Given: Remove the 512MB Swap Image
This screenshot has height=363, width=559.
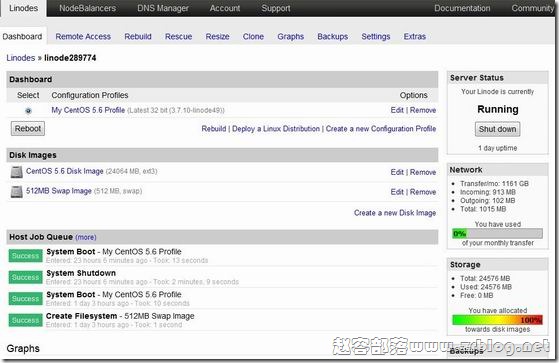Looking at the screenshot, I should (423, 192).
